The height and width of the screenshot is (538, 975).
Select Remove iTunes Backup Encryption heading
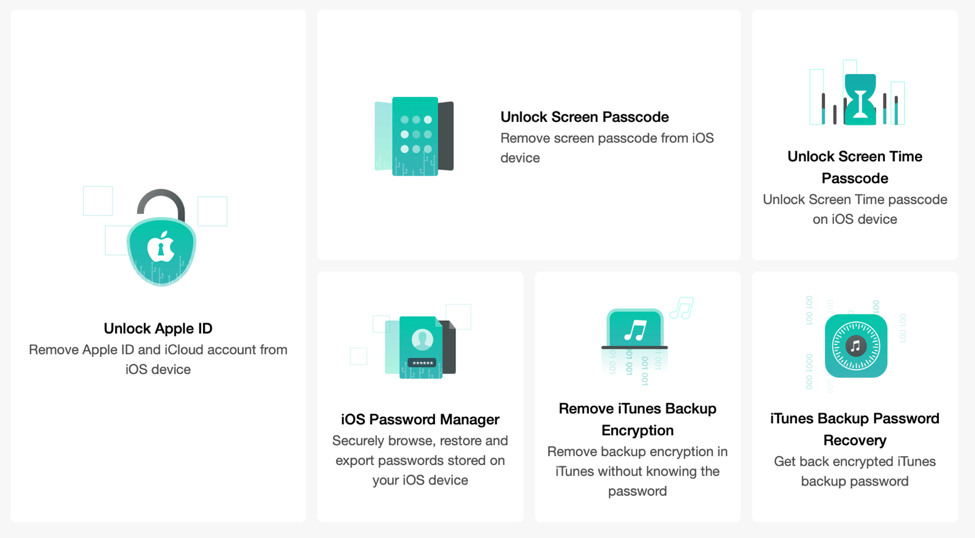pos(637,419)
